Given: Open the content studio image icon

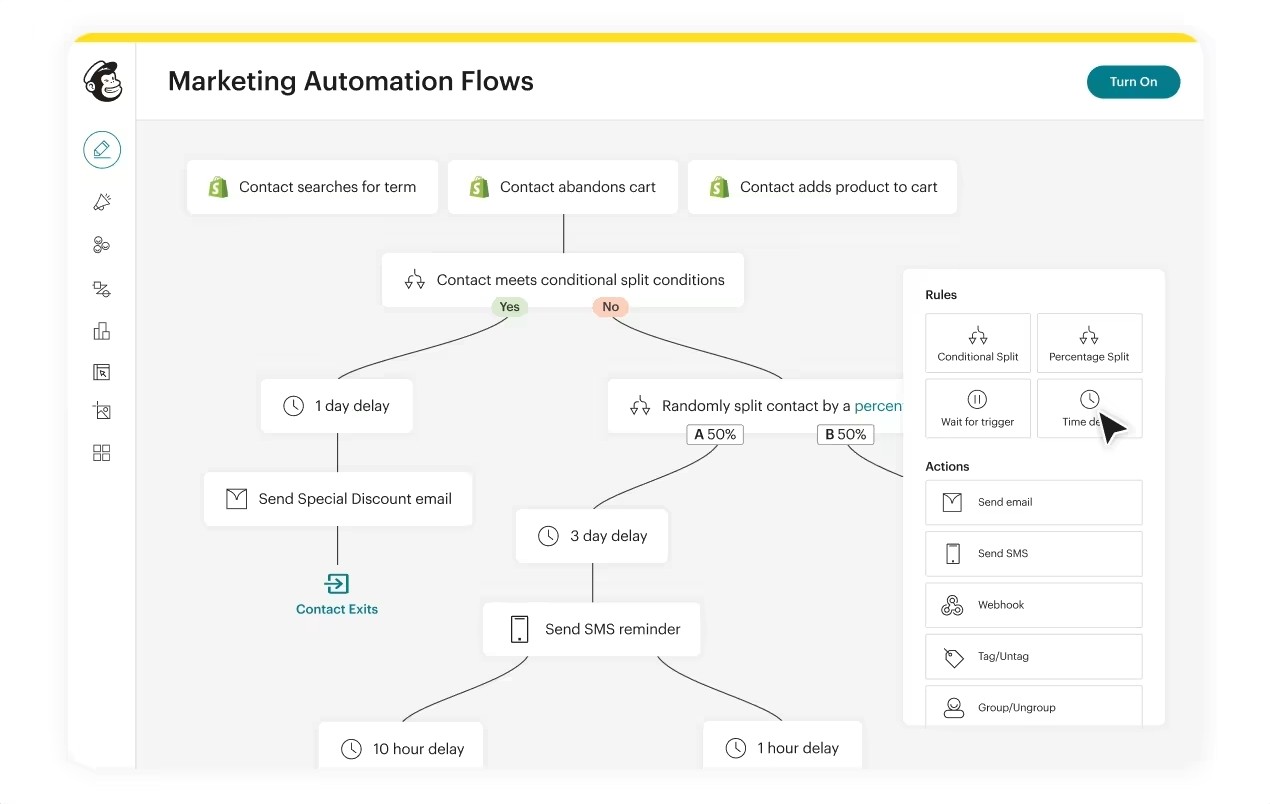Looking at the screenshot, I should pos(101,411).
